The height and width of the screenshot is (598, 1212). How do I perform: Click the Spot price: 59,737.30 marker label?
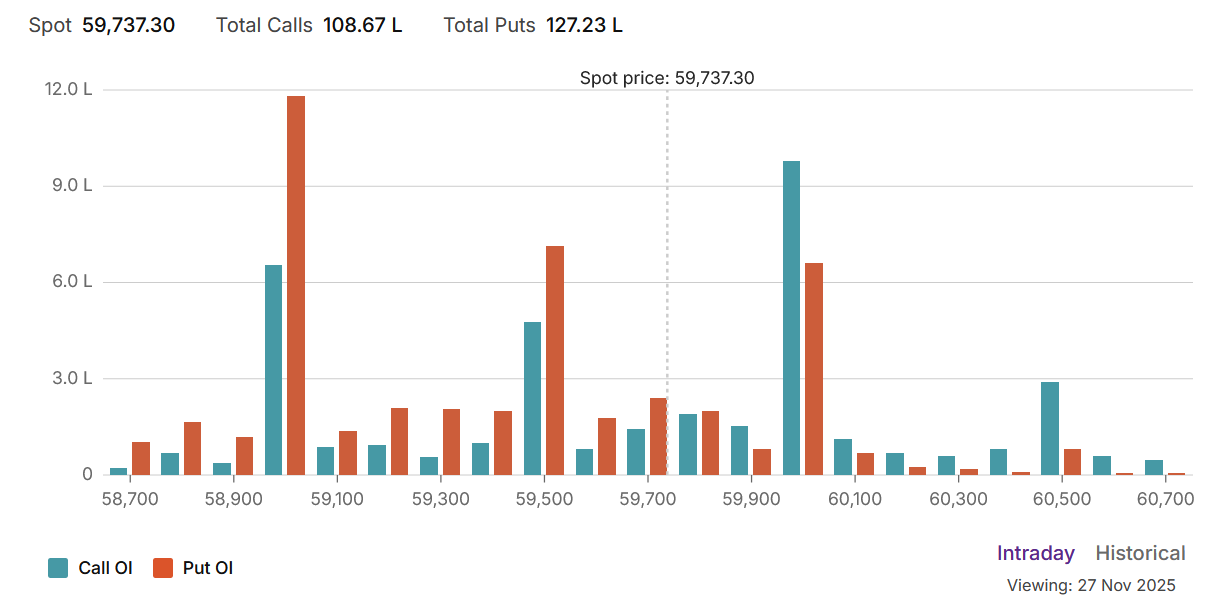pyautogui.click(x=667, y=78)
